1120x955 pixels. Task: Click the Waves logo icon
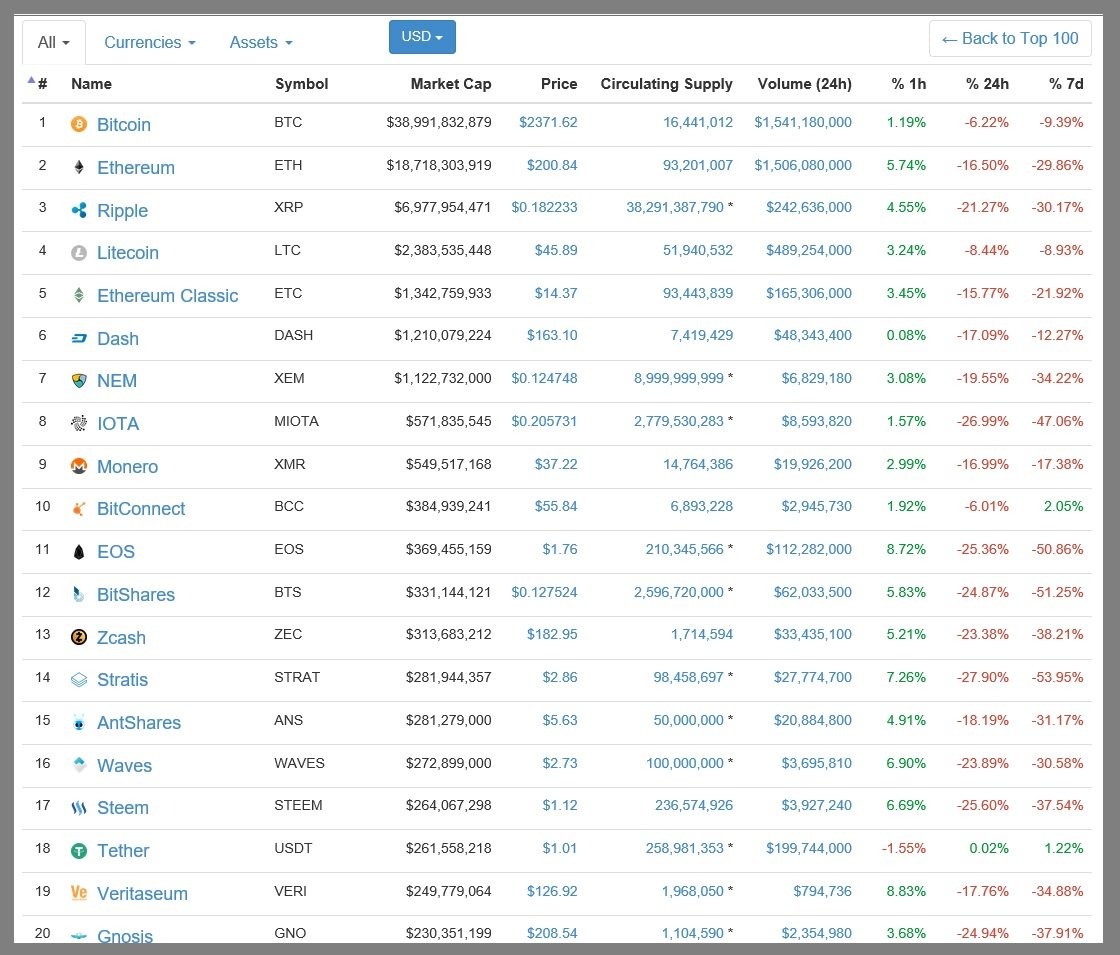click(79, 764)
